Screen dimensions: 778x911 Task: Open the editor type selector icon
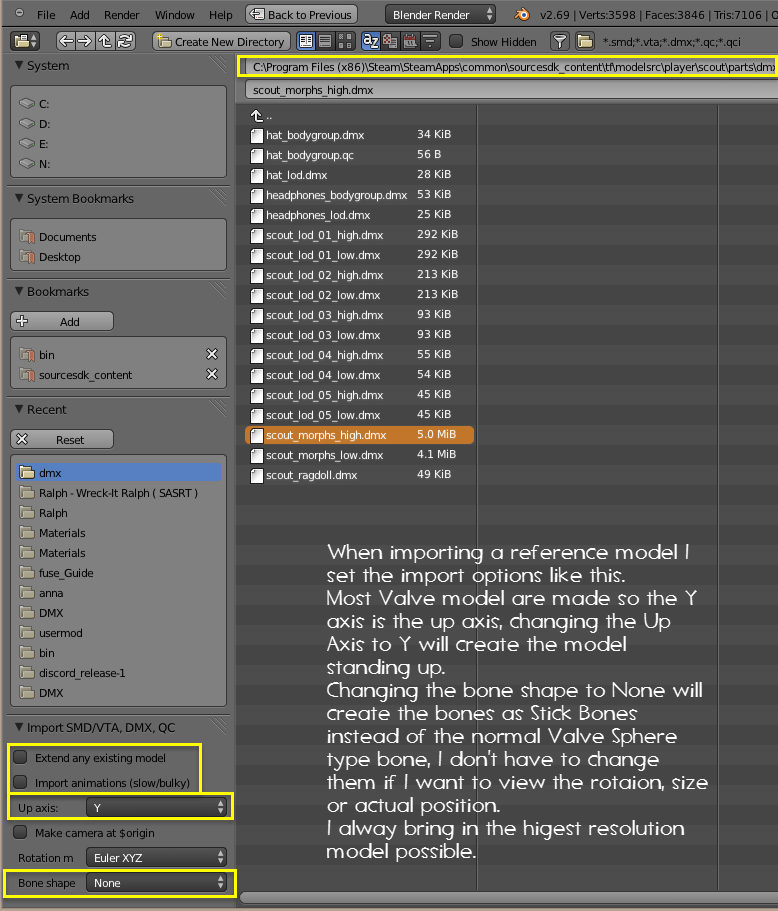[26, 41]
